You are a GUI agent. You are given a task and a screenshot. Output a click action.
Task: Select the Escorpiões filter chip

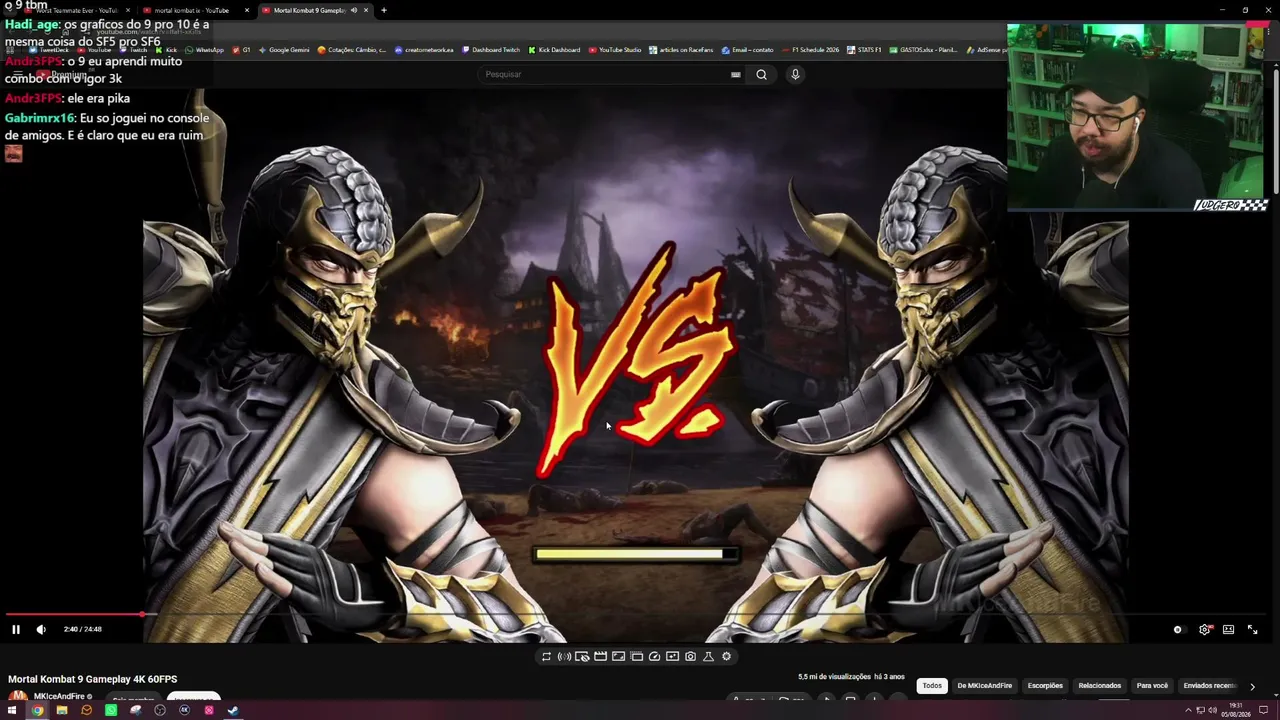click(x=1045, y=686)
